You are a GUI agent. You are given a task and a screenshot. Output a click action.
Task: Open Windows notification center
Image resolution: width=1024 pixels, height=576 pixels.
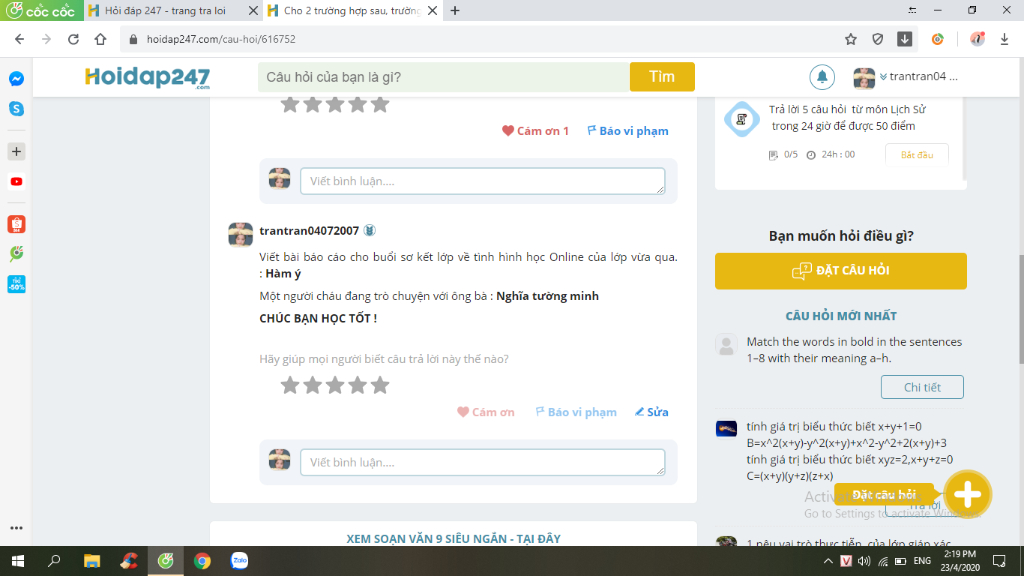999,561
